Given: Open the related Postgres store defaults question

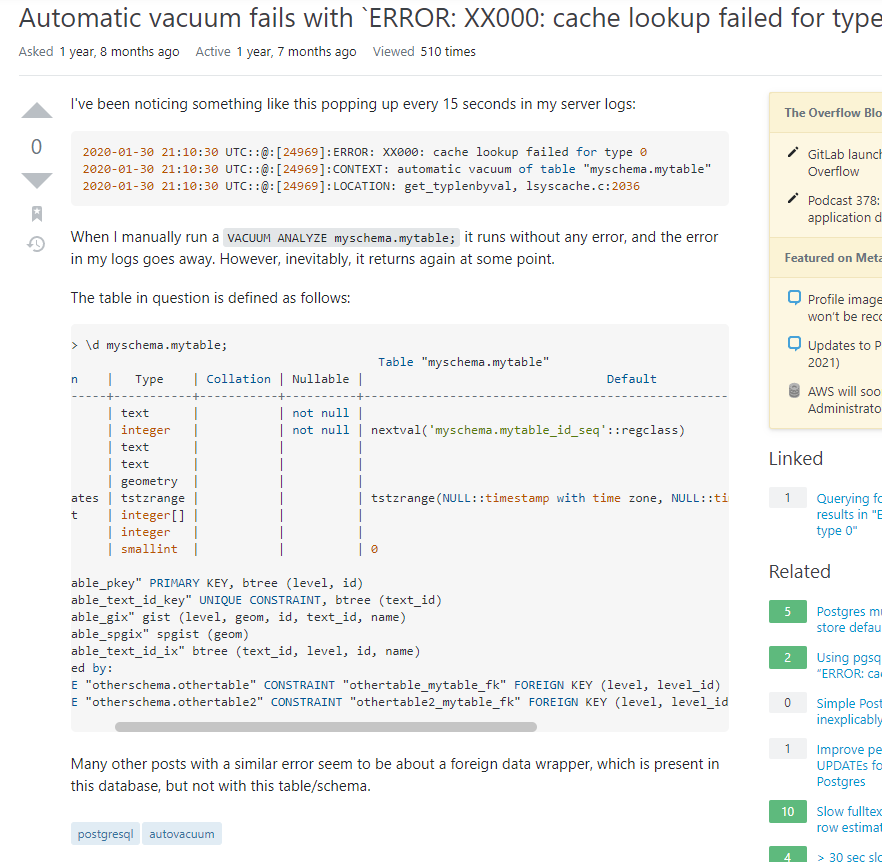Looking at the screenshot, I should [848, 618].
